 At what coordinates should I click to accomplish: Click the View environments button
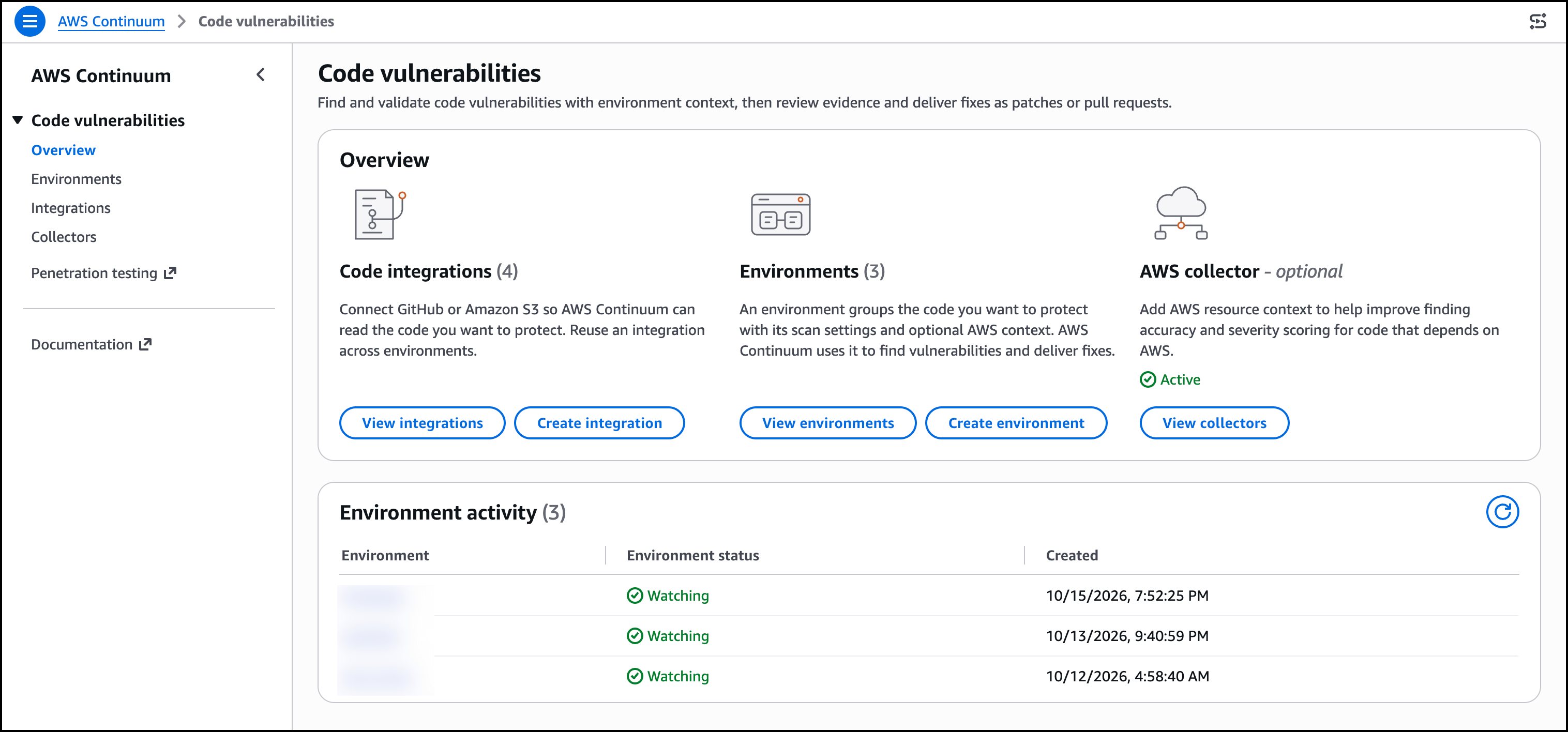[x=828, y=423]
